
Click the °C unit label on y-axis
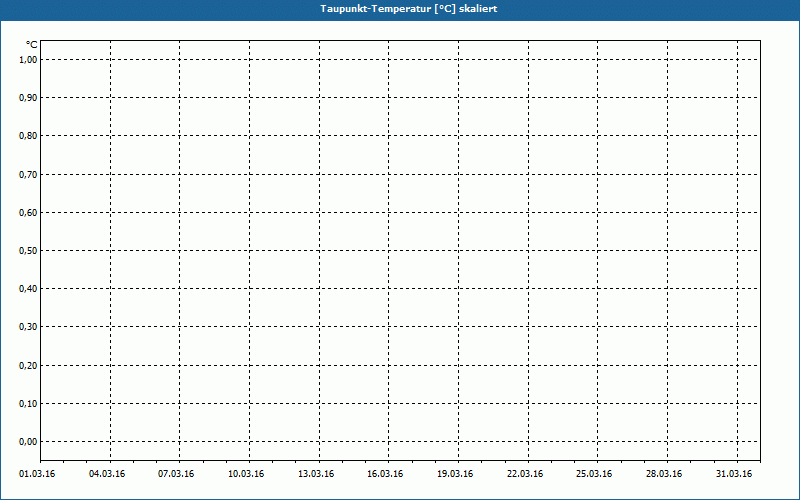tap(32, 45)
